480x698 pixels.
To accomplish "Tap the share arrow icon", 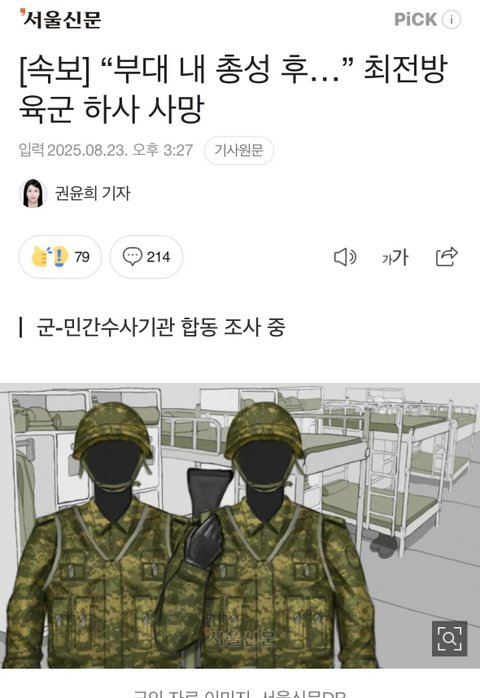I will 447,257.
